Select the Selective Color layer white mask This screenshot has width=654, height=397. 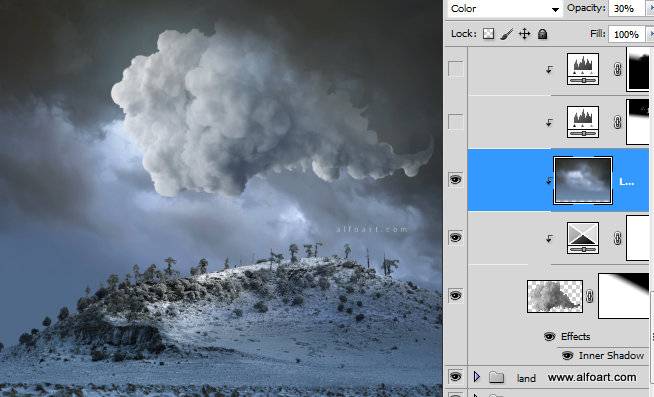point(638,238)
